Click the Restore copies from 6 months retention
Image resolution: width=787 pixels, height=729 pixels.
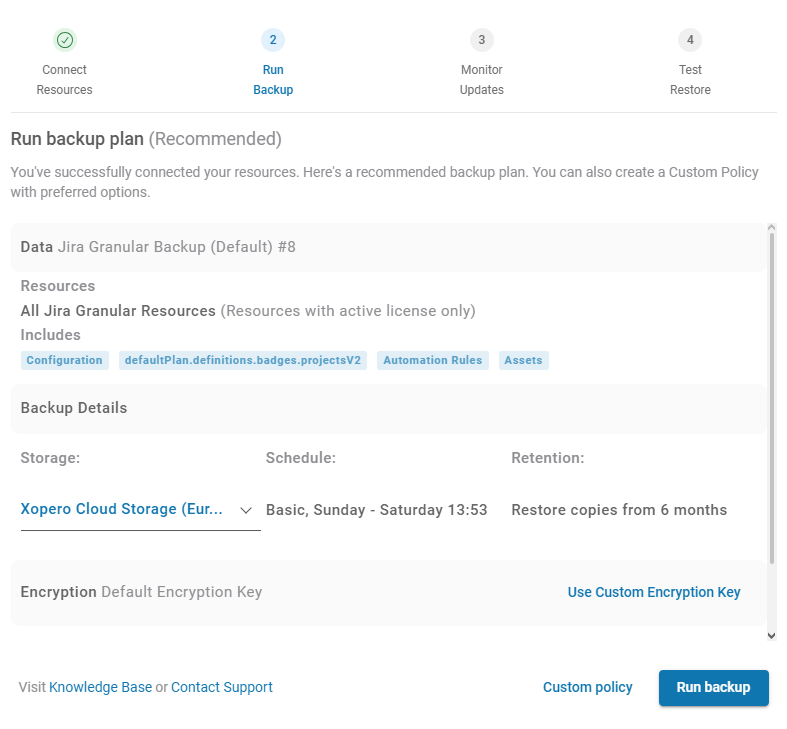[619, 510]
